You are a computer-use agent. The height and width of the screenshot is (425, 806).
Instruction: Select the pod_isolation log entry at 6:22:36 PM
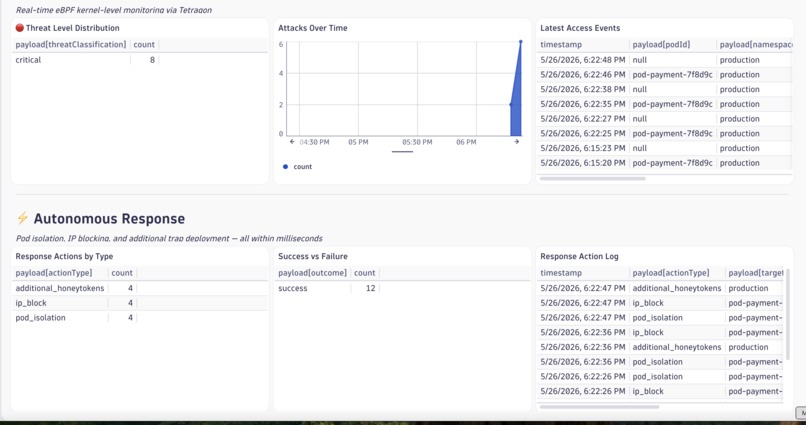pyautogui.click(x=661, y=362)
